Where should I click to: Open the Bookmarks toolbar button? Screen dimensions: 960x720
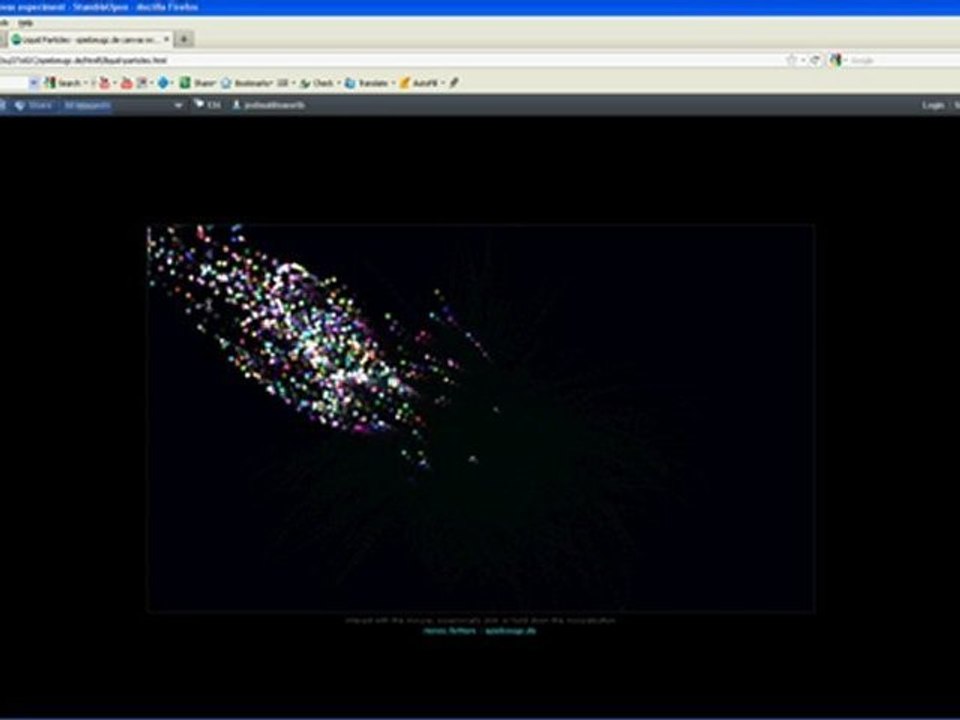[246, 83]
